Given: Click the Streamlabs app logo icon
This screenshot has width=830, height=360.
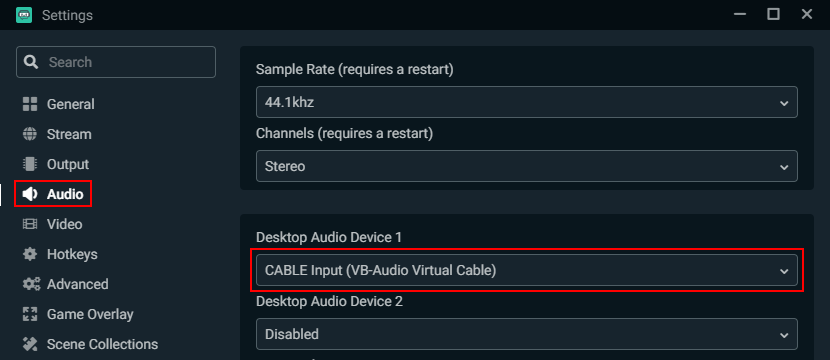Looking at the screenshot, I should coord(24,15).
